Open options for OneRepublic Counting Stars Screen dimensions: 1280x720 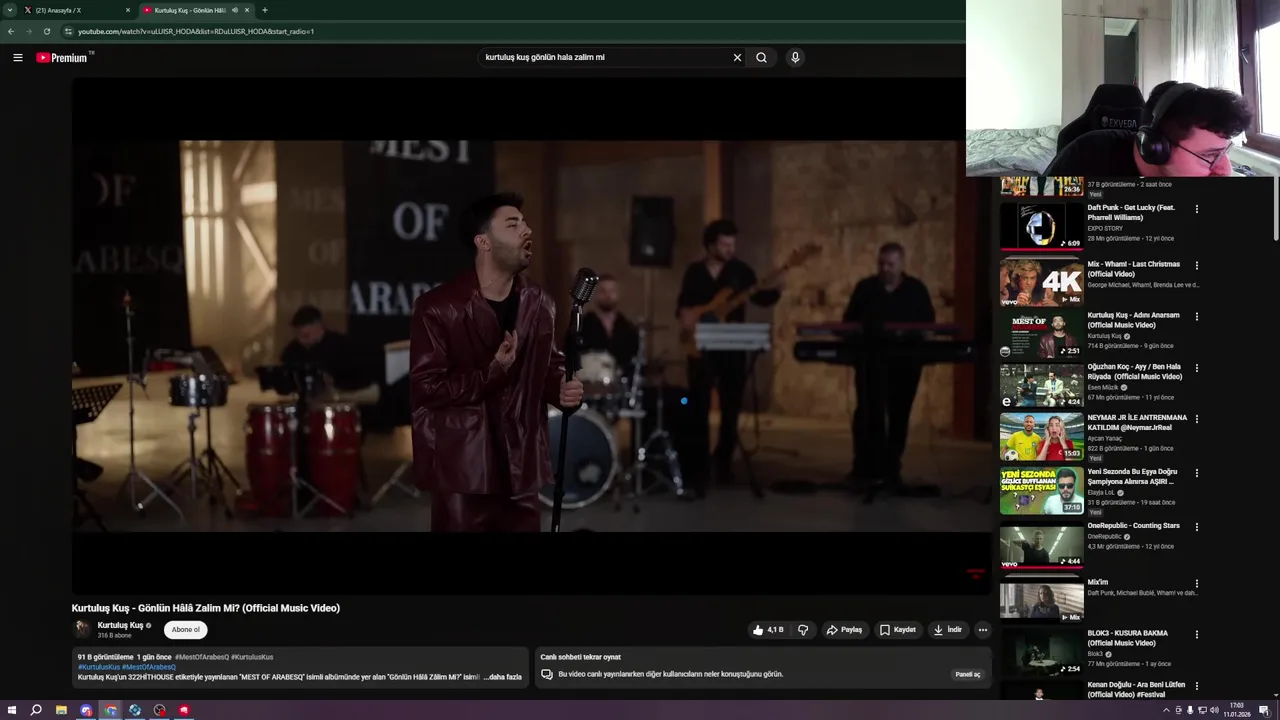click(1197, 527)
